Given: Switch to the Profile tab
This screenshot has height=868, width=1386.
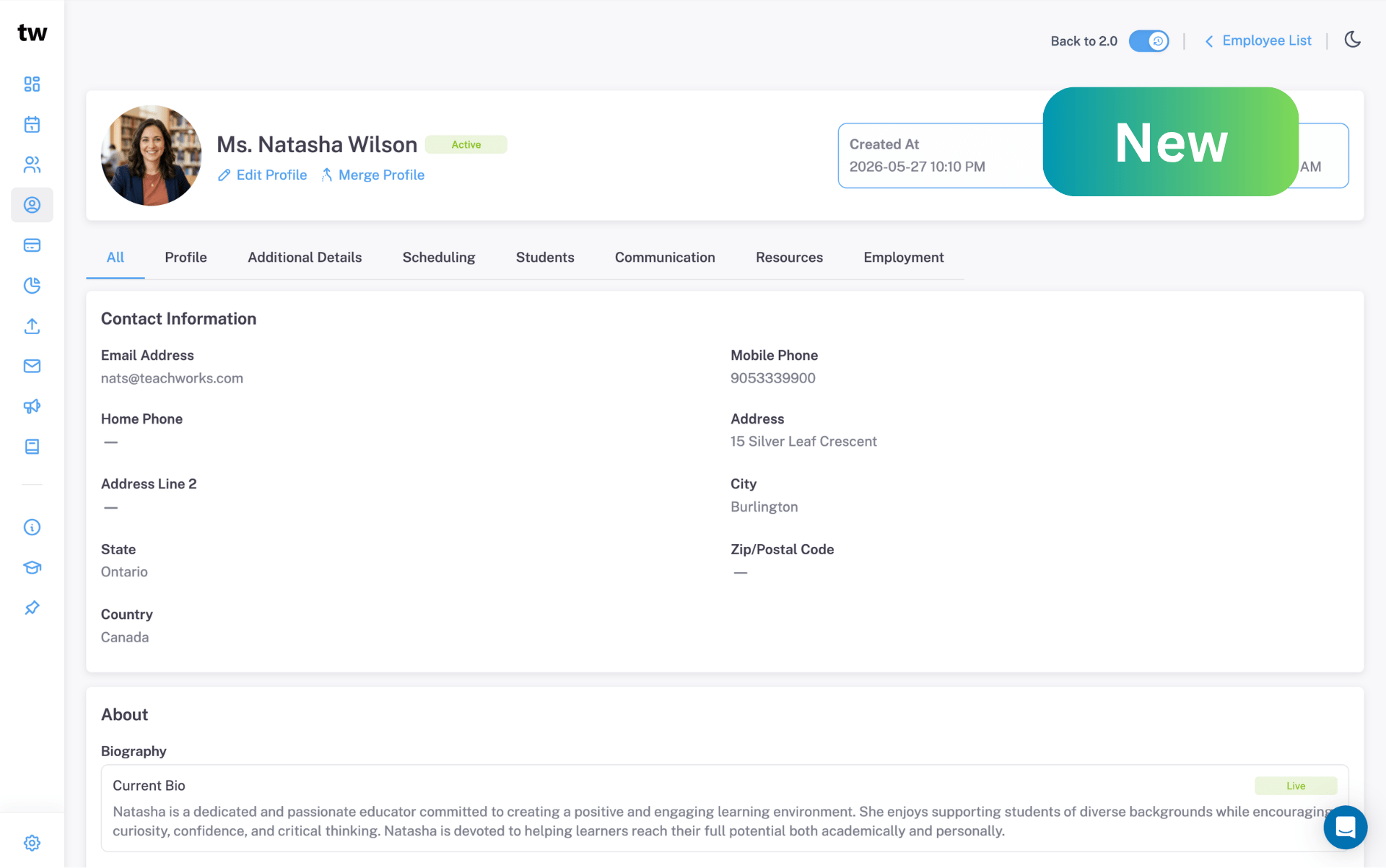Looking at the screenshot, I should point(186,258).
